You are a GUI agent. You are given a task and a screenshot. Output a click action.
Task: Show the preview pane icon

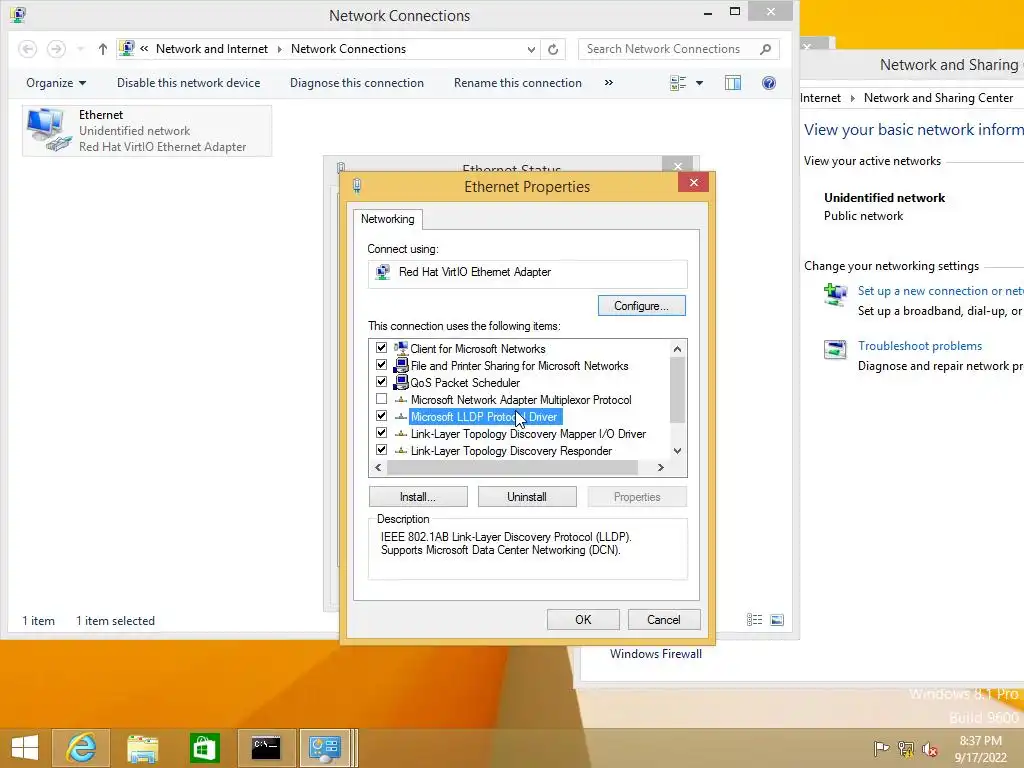tap(733, 83)
